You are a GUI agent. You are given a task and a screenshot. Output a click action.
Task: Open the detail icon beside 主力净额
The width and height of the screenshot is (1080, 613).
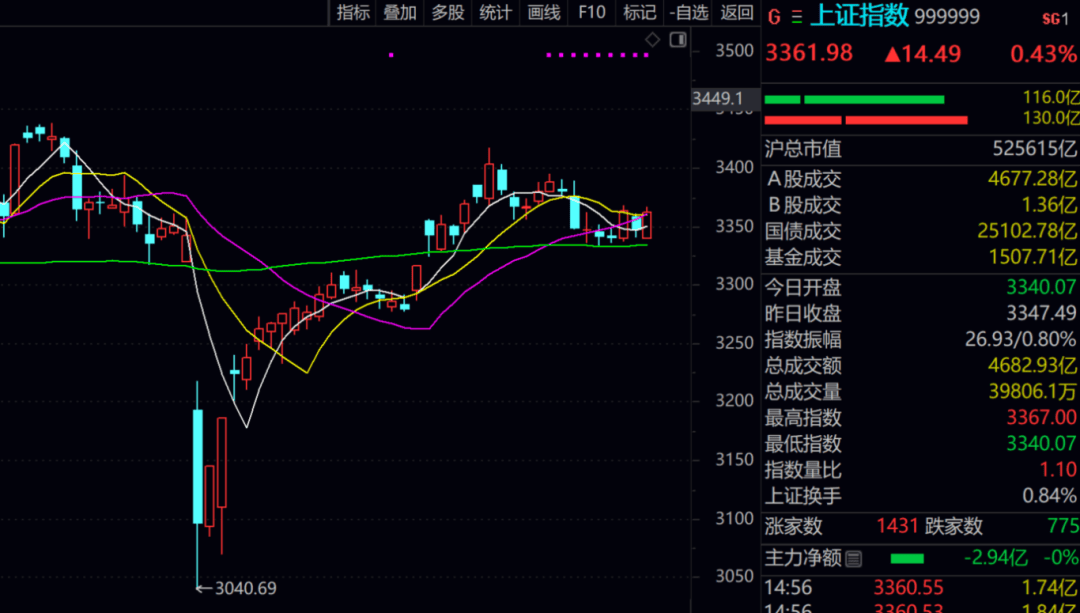853,558
